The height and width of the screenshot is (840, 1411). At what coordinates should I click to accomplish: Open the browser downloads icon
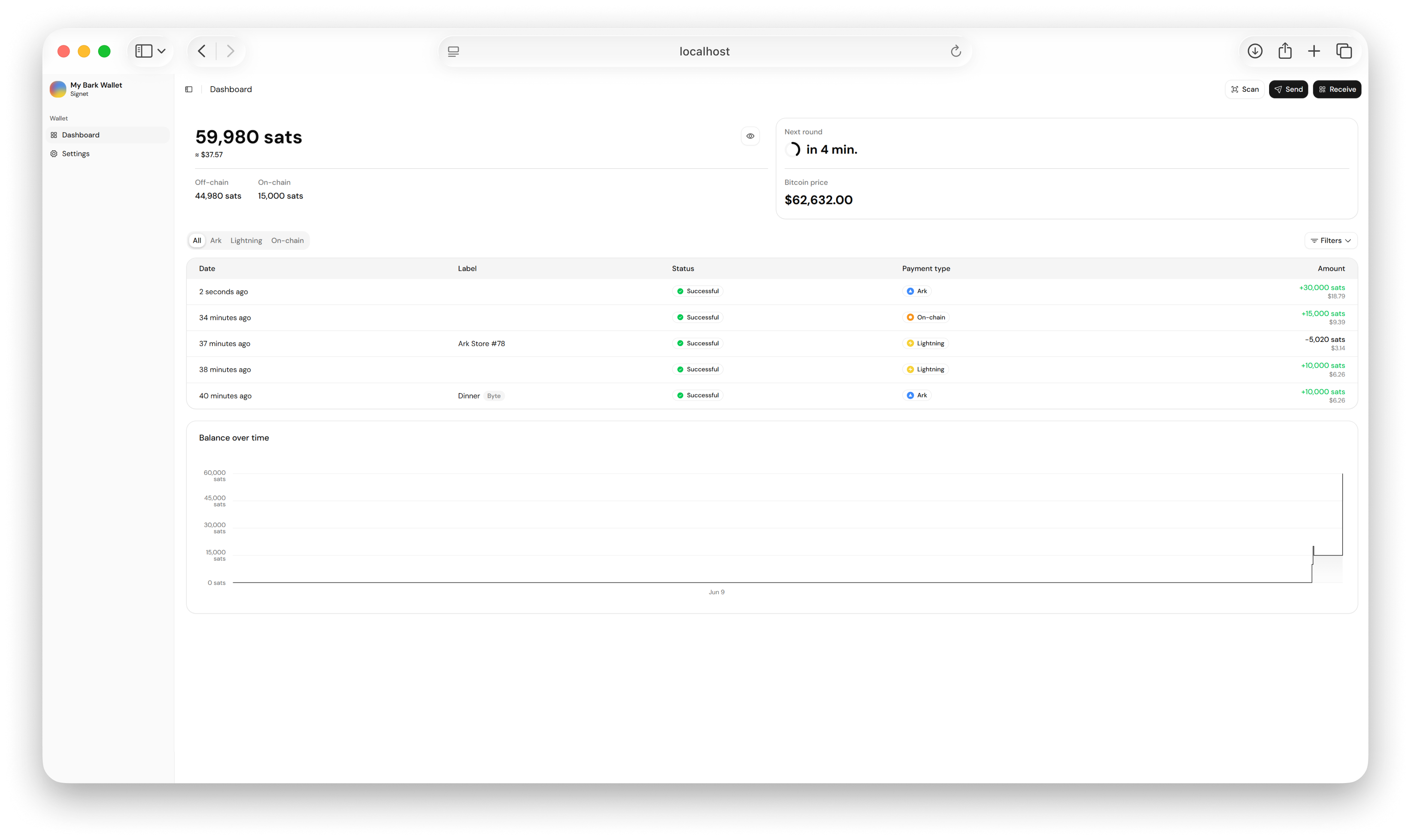(1255, 51)
